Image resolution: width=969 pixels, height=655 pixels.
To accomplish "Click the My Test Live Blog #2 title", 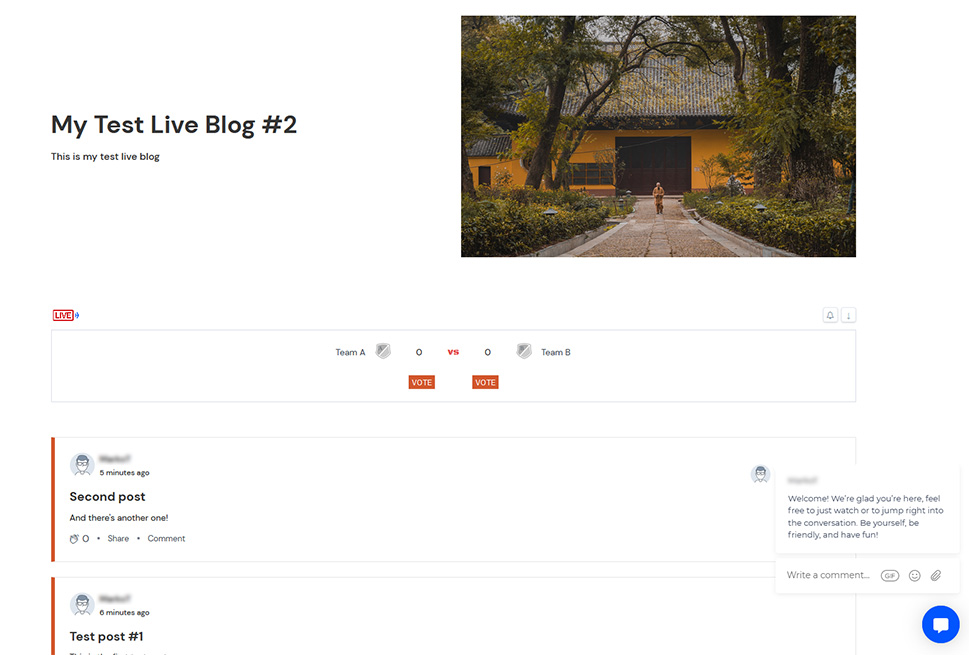I will 174,125.
